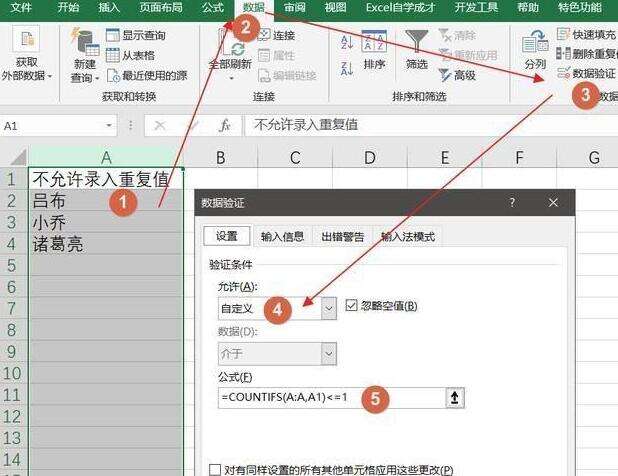Switch to 出错警告 tab in dialog
Image resolution: width=618 pixels, height=476 pixels.
[343, 236]
